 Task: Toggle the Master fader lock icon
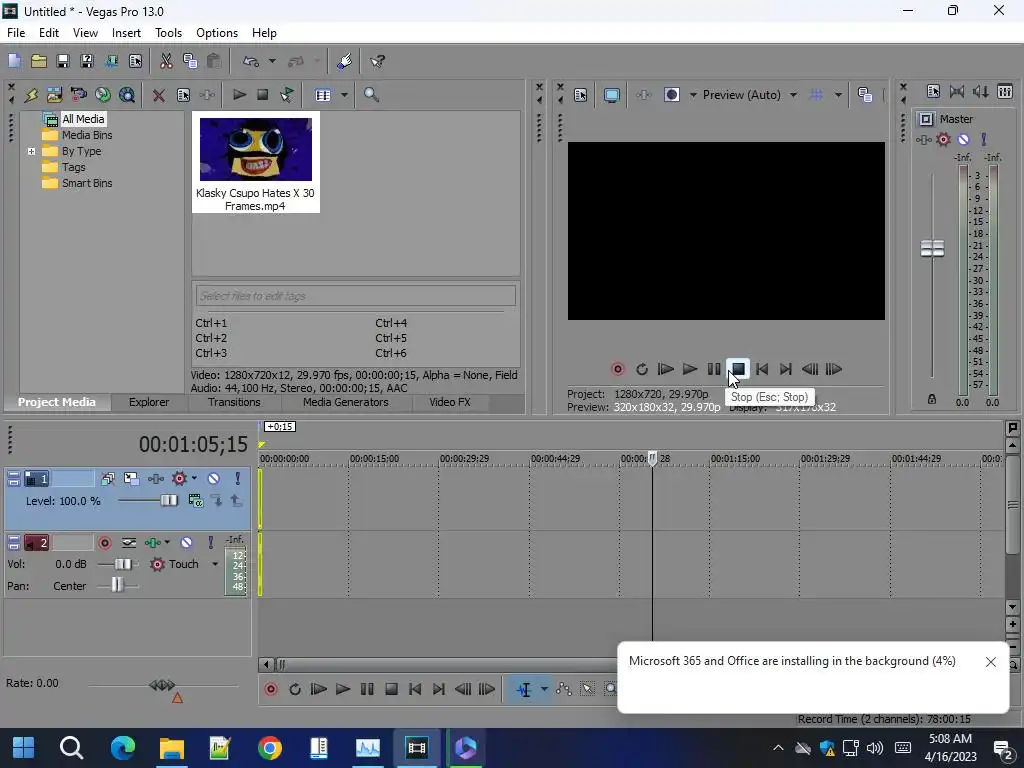click(x=932, y=399)
